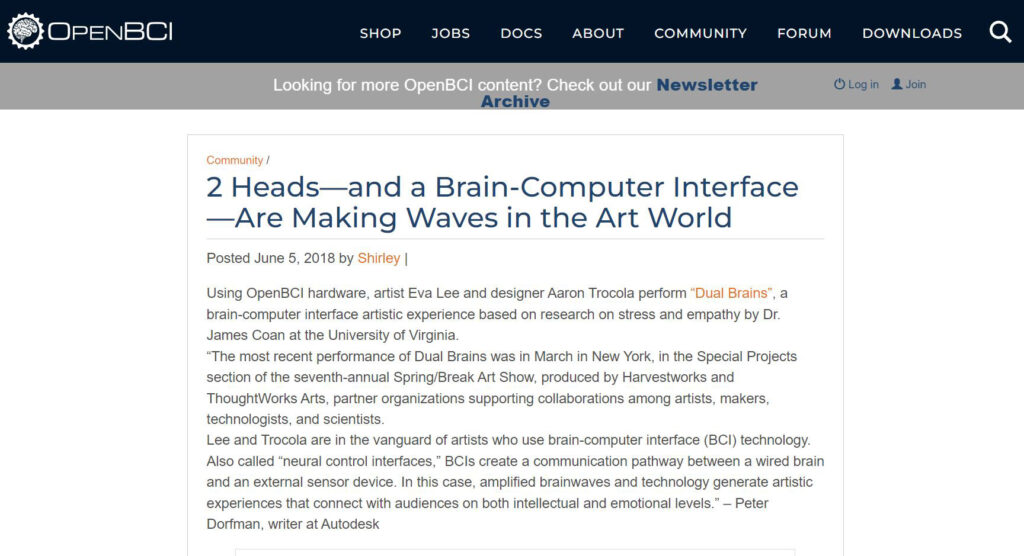1024x556 pixels.
Task: Click the orange Community breadcrumb link
Action: pyautogui.click(x=234, y=160)
